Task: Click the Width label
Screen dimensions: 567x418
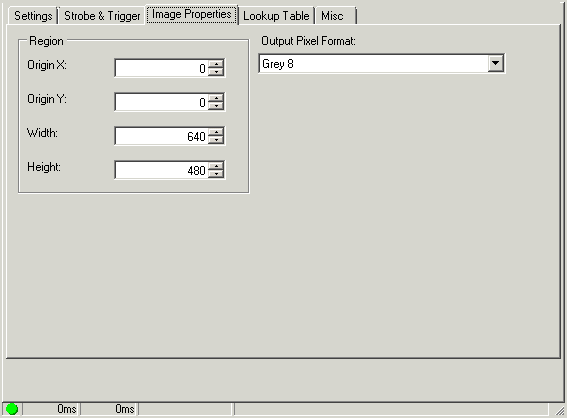Action: pyautogui.click(x=42, y=133)
